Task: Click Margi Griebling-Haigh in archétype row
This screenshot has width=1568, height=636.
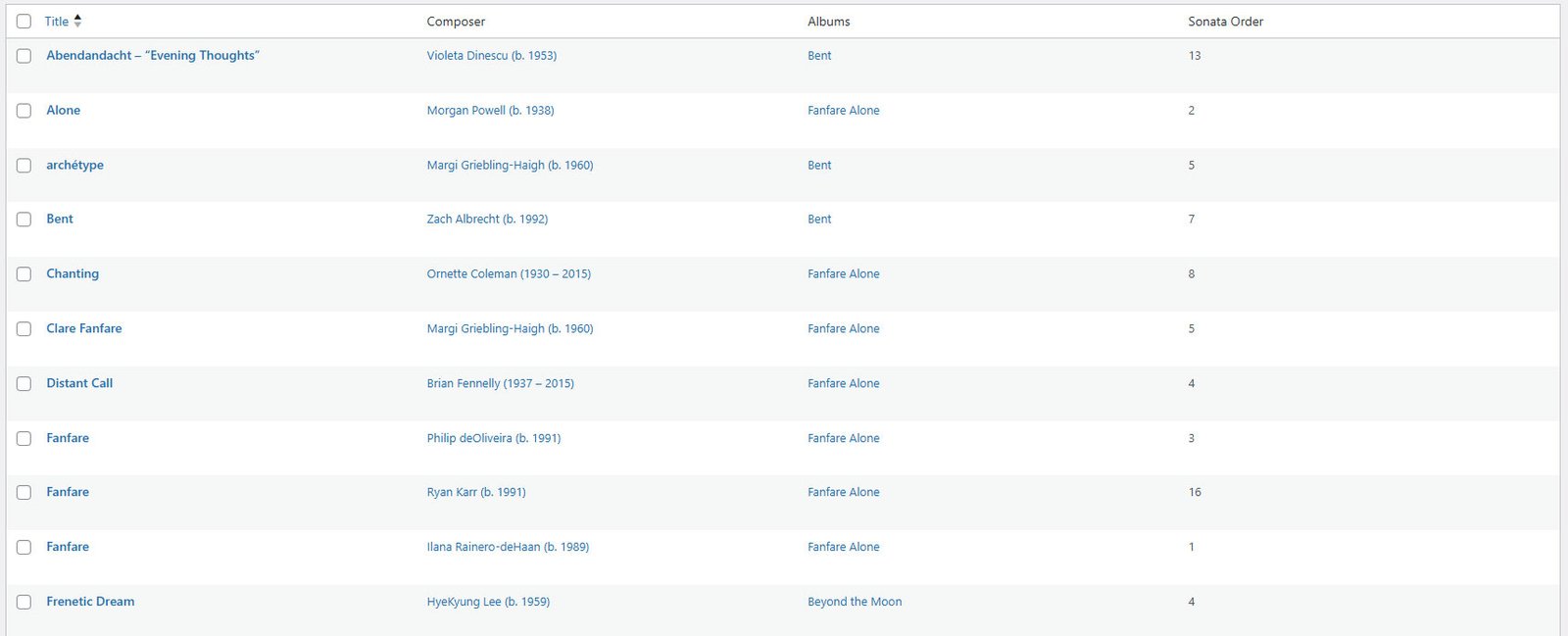Action: [x=510, y=166]
